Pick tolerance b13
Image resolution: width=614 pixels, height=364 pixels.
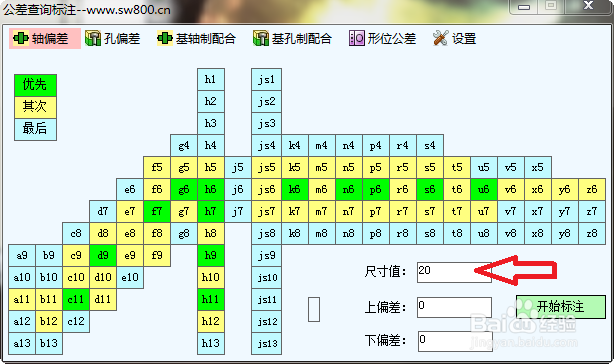(49, 343)
